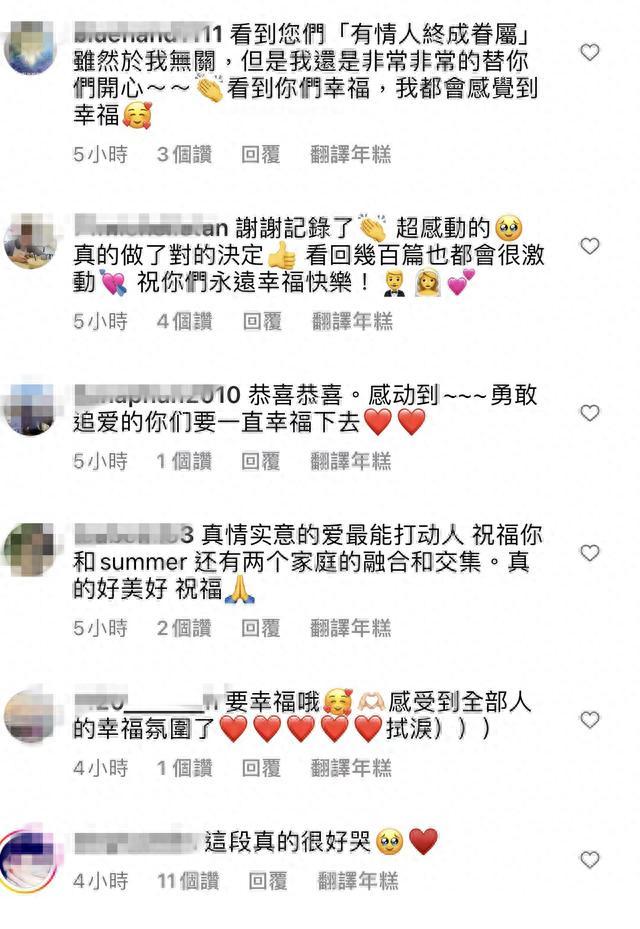
Task: Like the 有情人終成眷屬 comment with heart icon
Action: (590, 52)
